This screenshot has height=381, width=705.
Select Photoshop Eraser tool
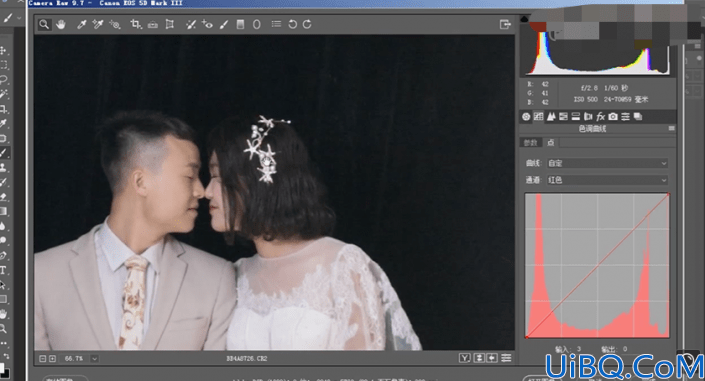coord(4,197)
